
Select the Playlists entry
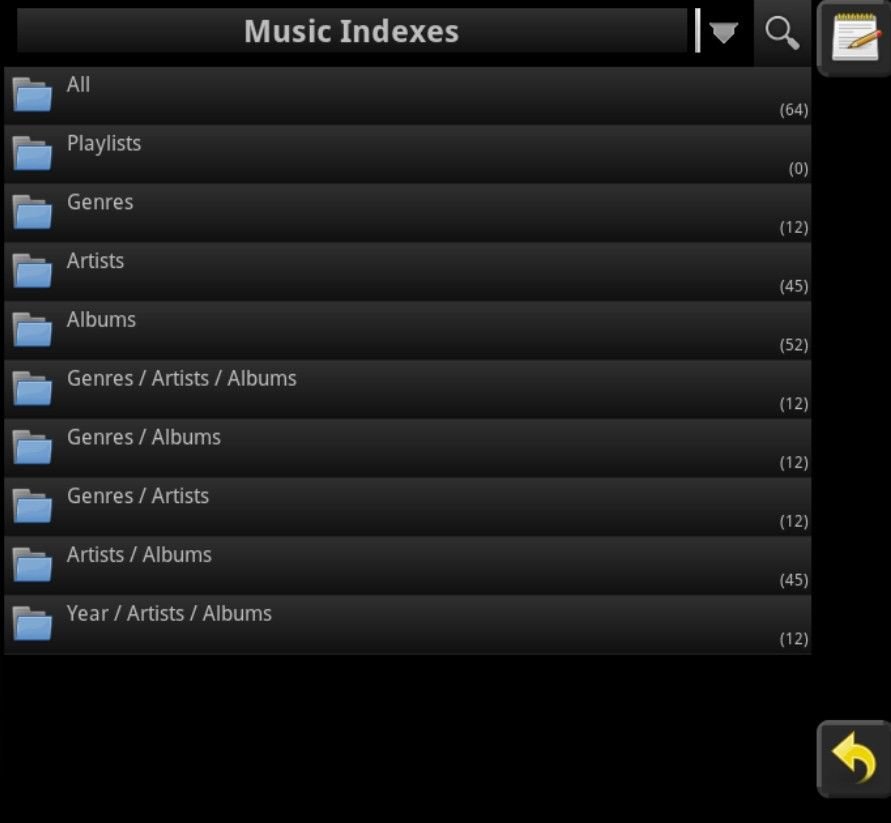click(x=407, y=154)
